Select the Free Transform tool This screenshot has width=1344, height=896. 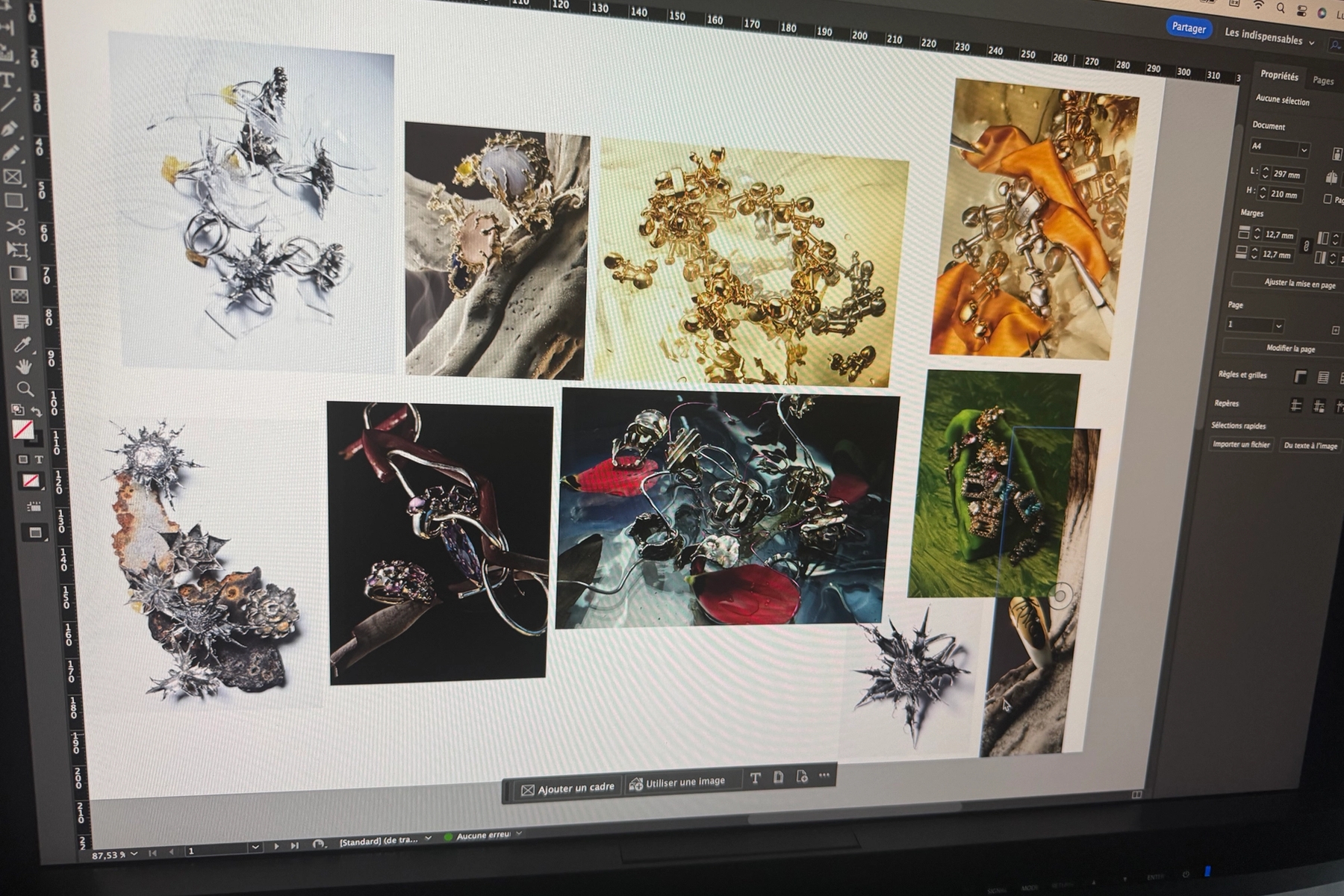[16, 249]
